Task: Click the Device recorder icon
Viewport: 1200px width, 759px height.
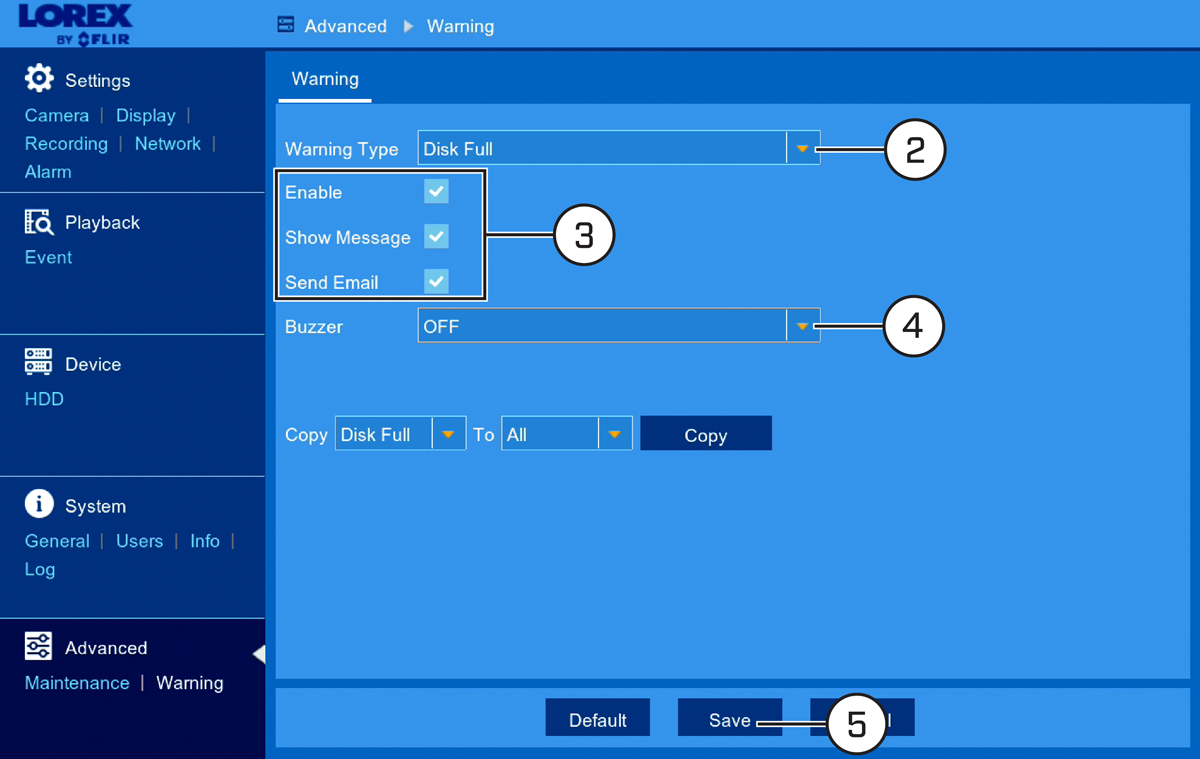Action: click(39, 363)
